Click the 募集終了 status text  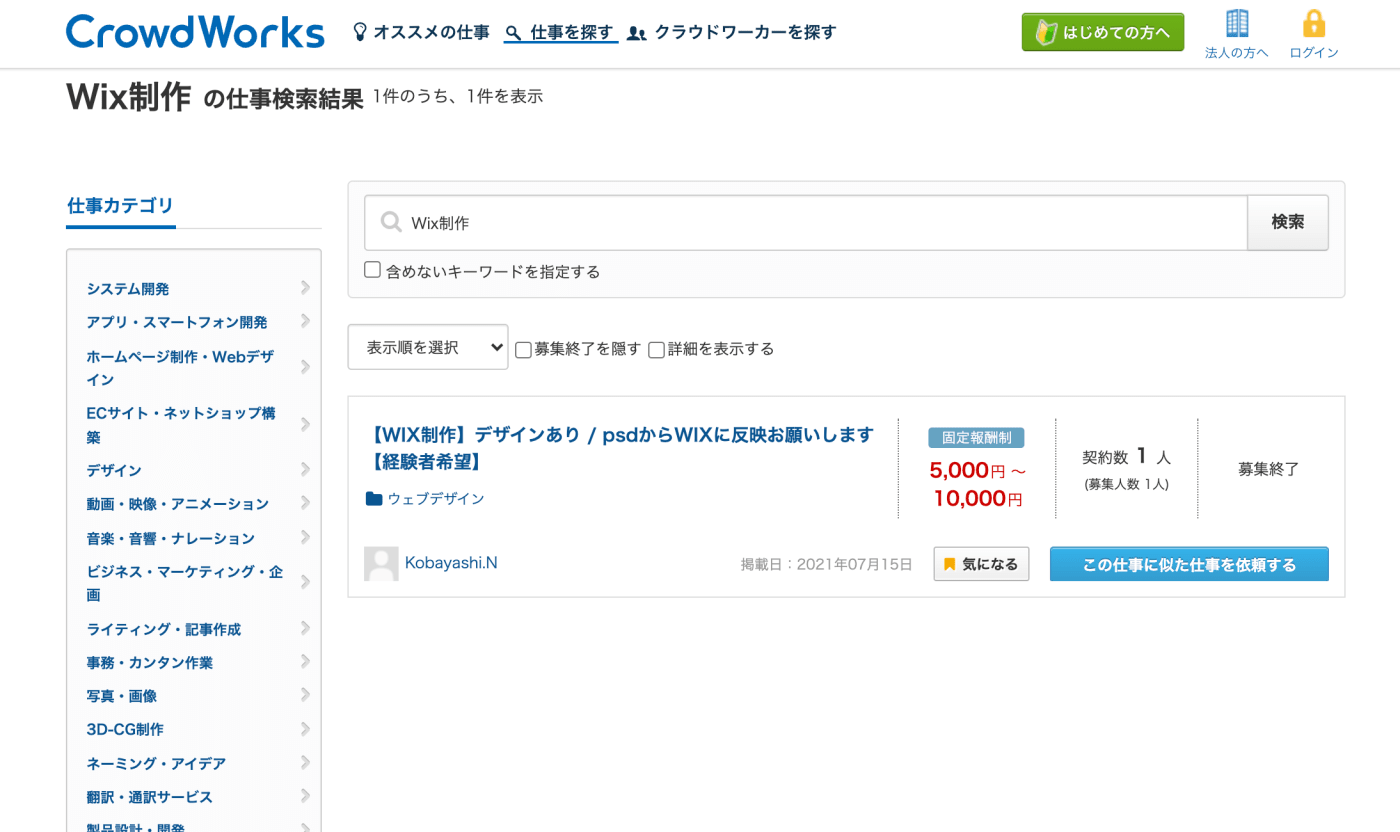click(1268, 468)
